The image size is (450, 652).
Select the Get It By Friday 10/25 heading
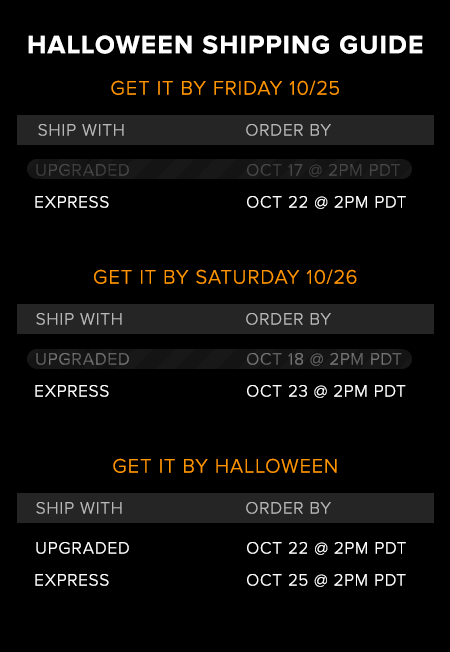tap(225, 88)
